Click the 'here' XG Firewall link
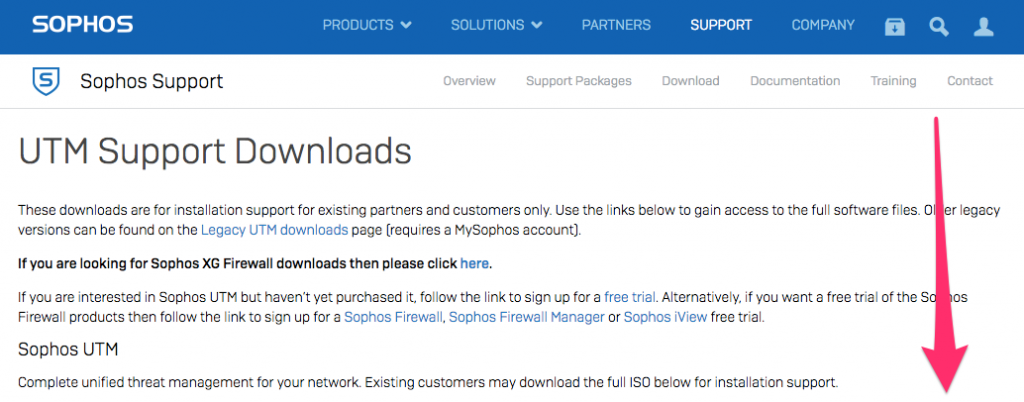Viewport: 1024px width, 402px height. [x=474, y=264]
